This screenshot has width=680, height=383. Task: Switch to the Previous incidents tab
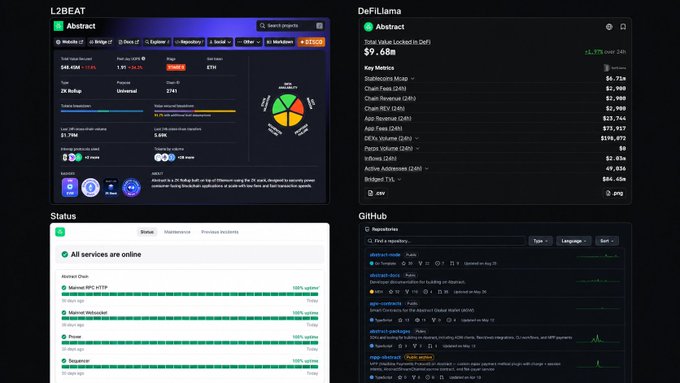pos(220,232)
